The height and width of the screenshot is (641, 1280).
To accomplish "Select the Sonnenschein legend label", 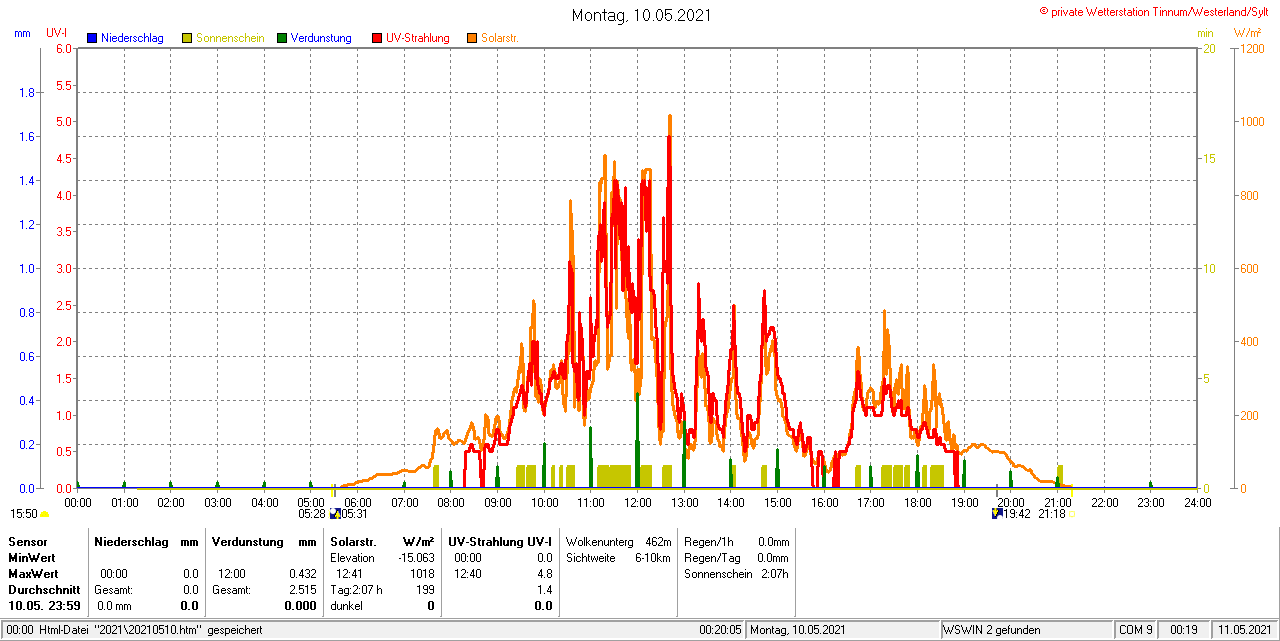I will click(230, 38).
